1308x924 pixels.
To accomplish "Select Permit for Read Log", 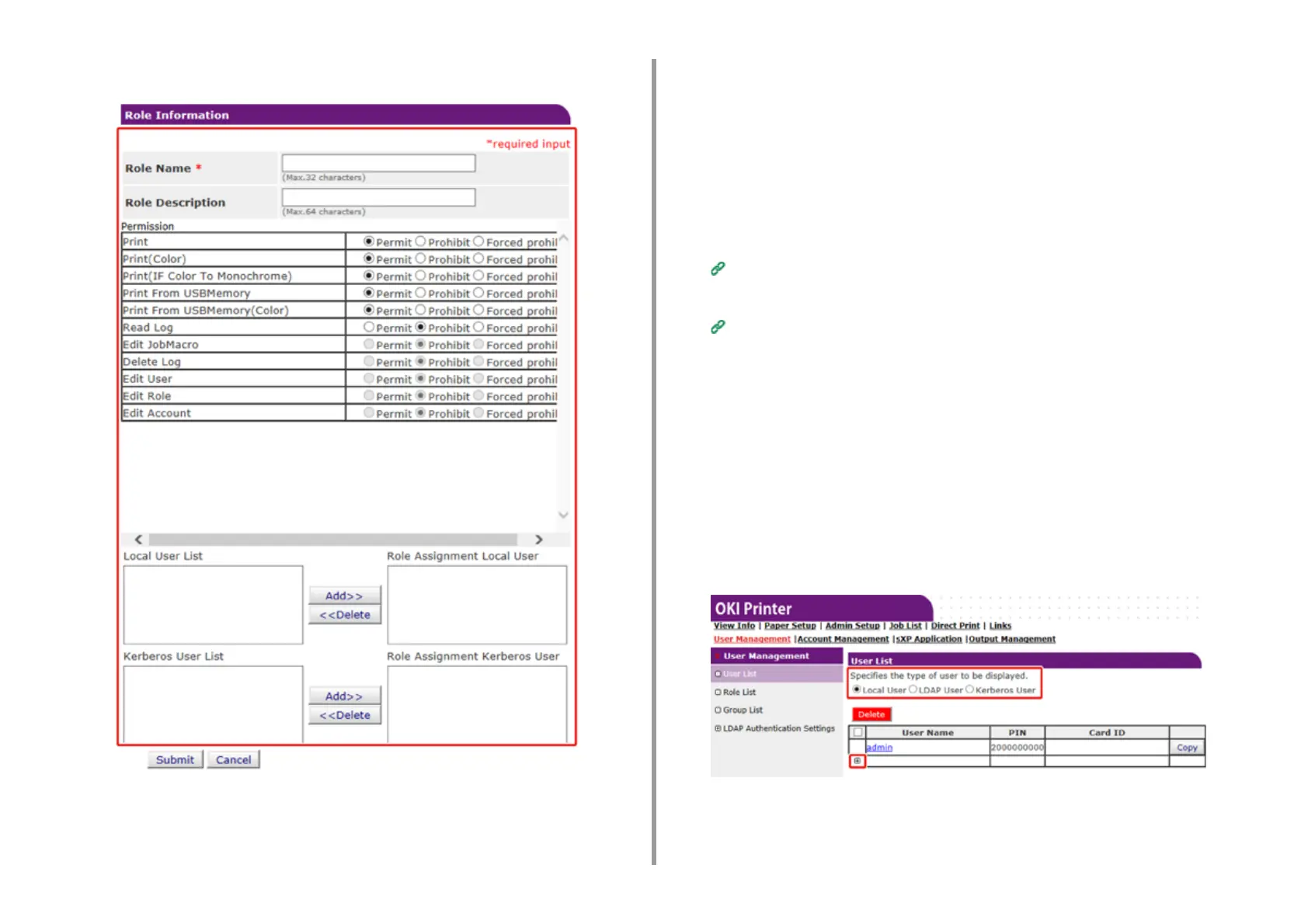I will pos(369,327).
